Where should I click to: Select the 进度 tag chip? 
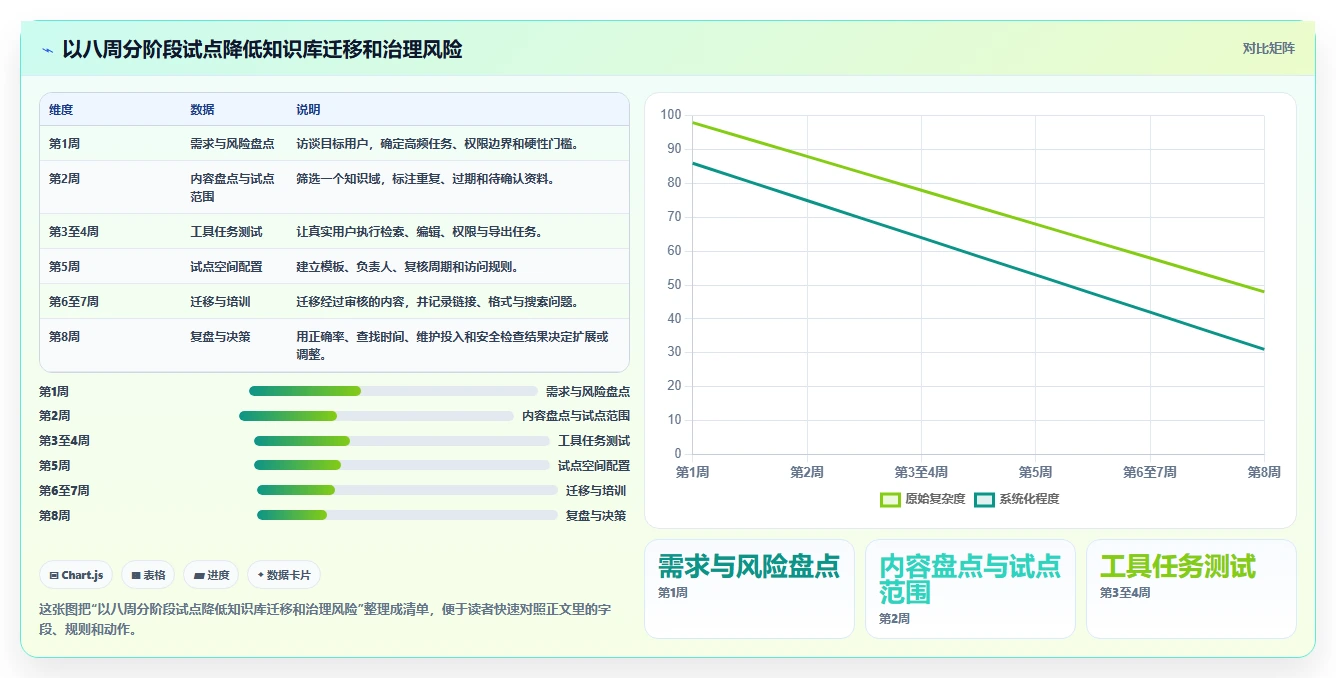(x=211, y=575)
